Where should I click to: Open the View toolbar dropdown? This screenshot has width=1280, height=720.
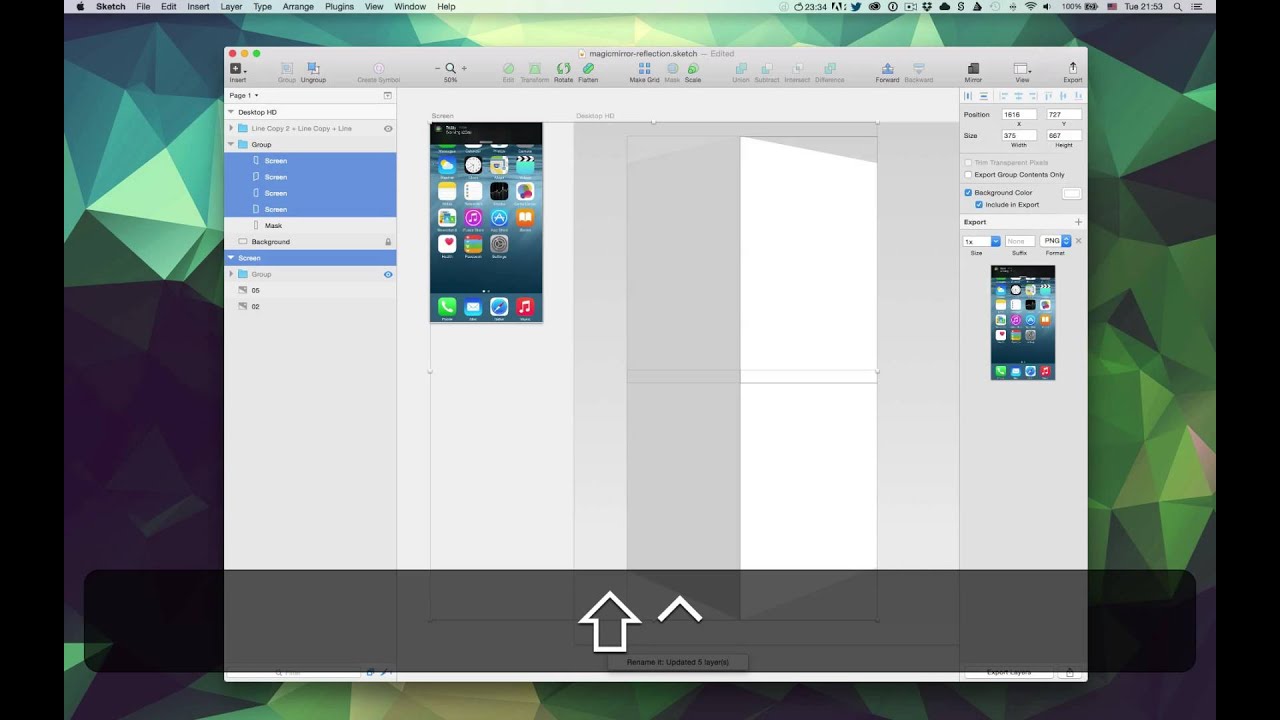[1022, 69]
